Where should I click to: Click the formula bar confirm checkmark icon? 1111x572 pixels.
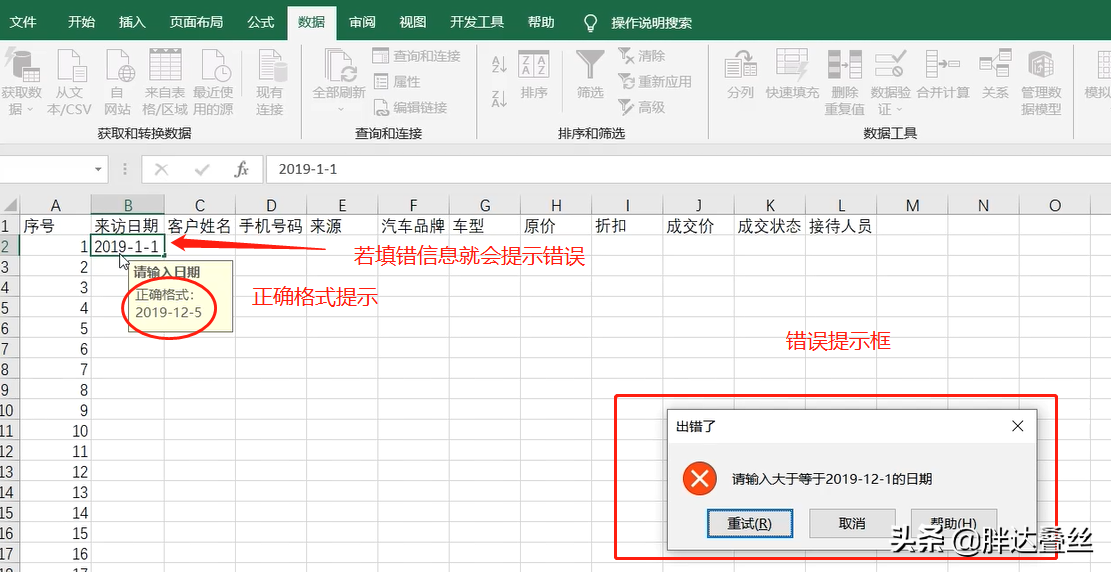[202, 169]
